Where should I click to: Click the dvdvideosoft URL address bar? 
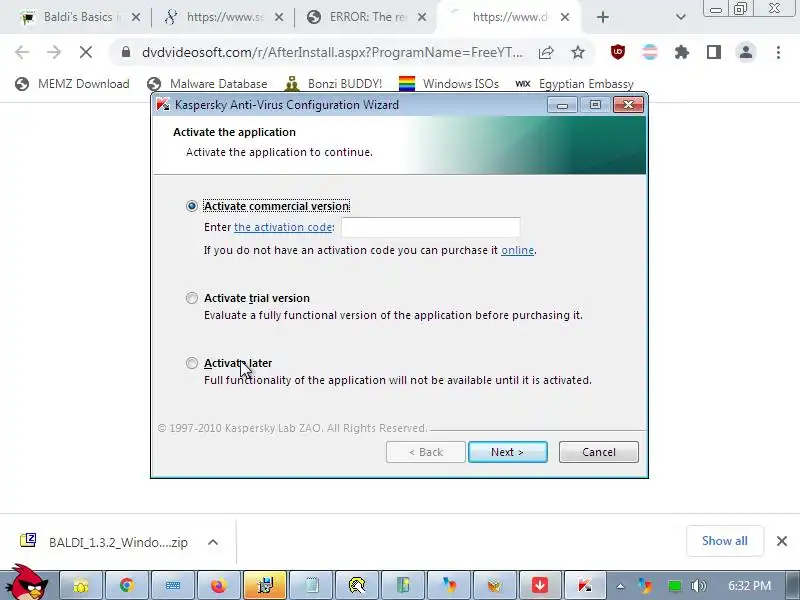(332, 52)
